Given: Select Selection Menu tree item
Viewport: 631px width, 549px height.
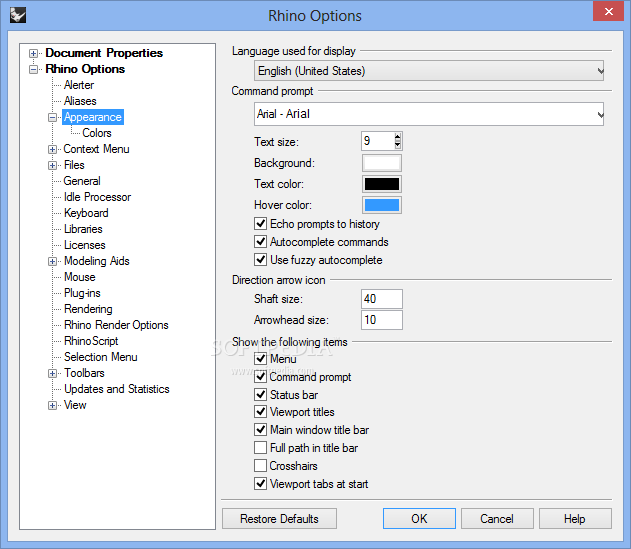Looking at the screenshot, I should (x=101, y=357).
